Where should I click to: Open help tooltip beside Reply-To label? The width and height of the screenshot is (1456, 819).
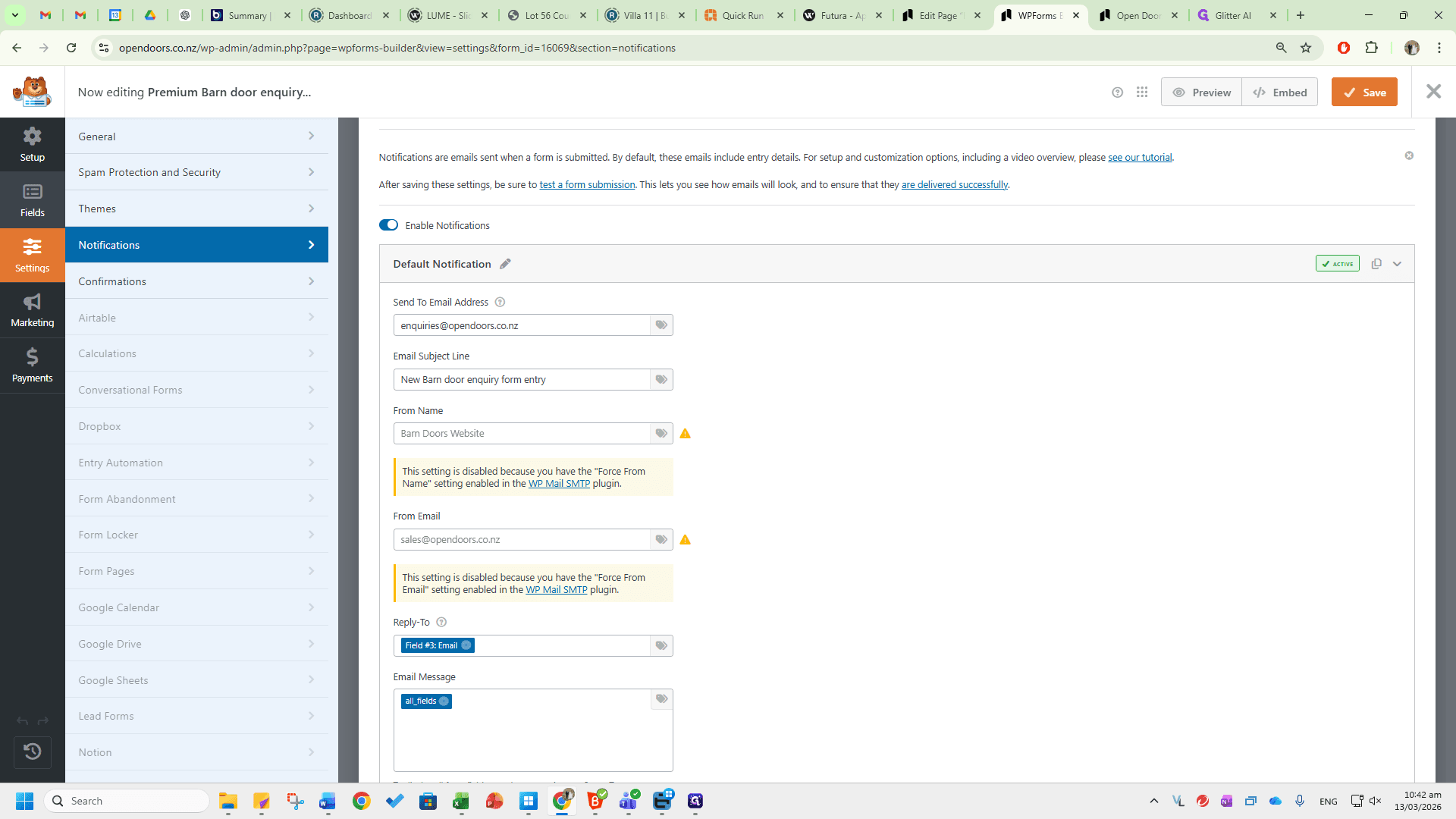(x=441, y=622)
